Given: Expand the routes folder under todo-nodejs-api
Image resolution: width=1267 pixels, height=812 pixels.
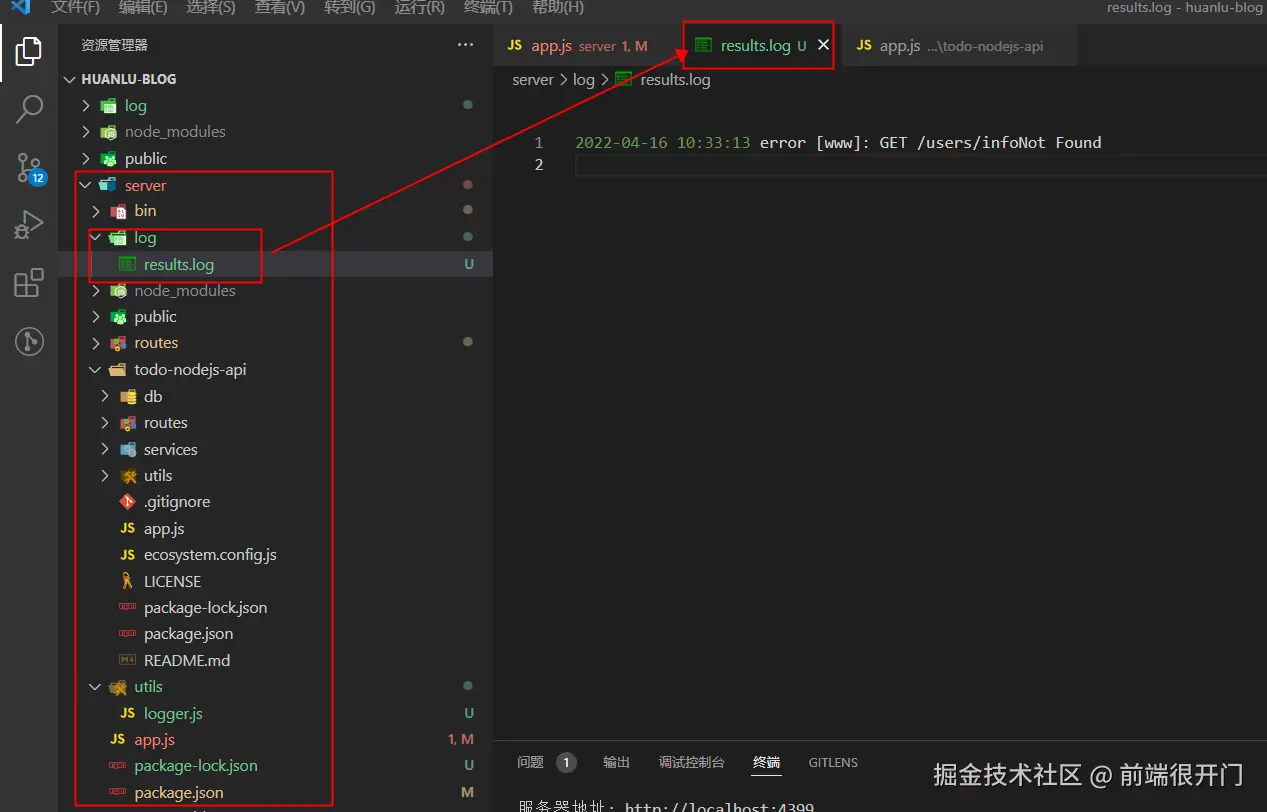Looking at the screenshot, I should pos(105,423).
